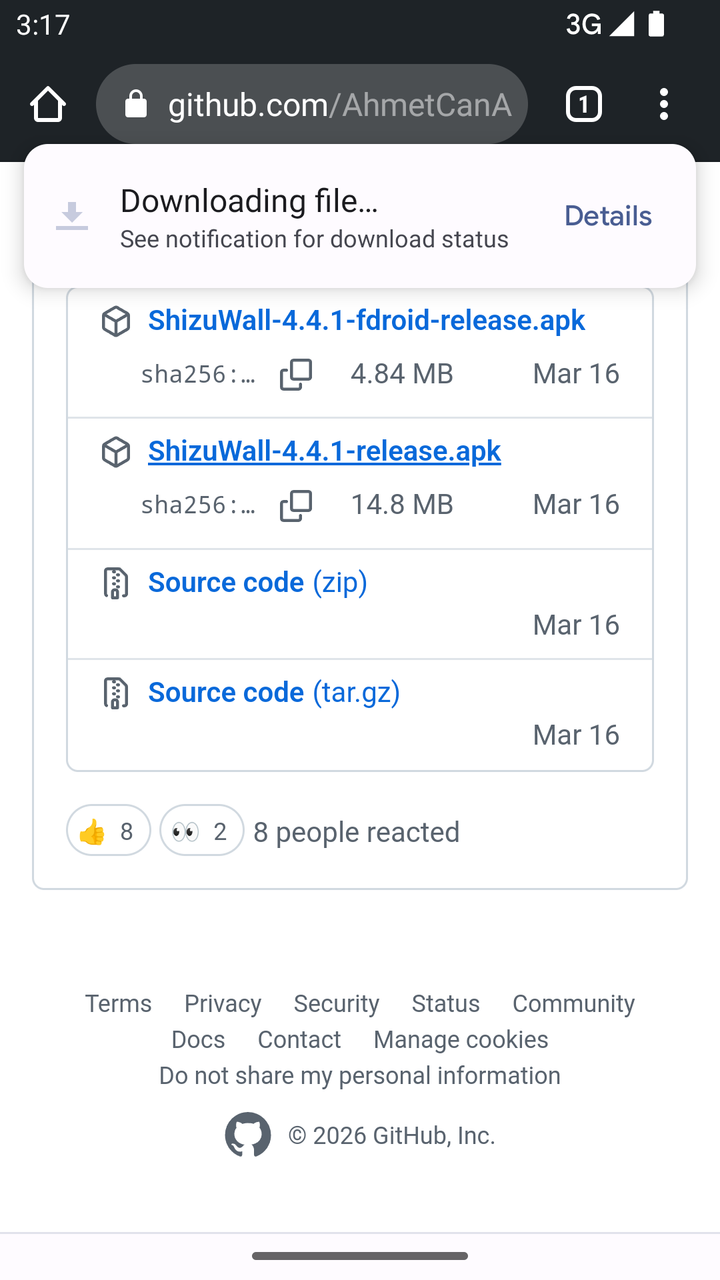Screen dimensions: 720x1280
Task: Open the Community footer link
Action: 573,1003
